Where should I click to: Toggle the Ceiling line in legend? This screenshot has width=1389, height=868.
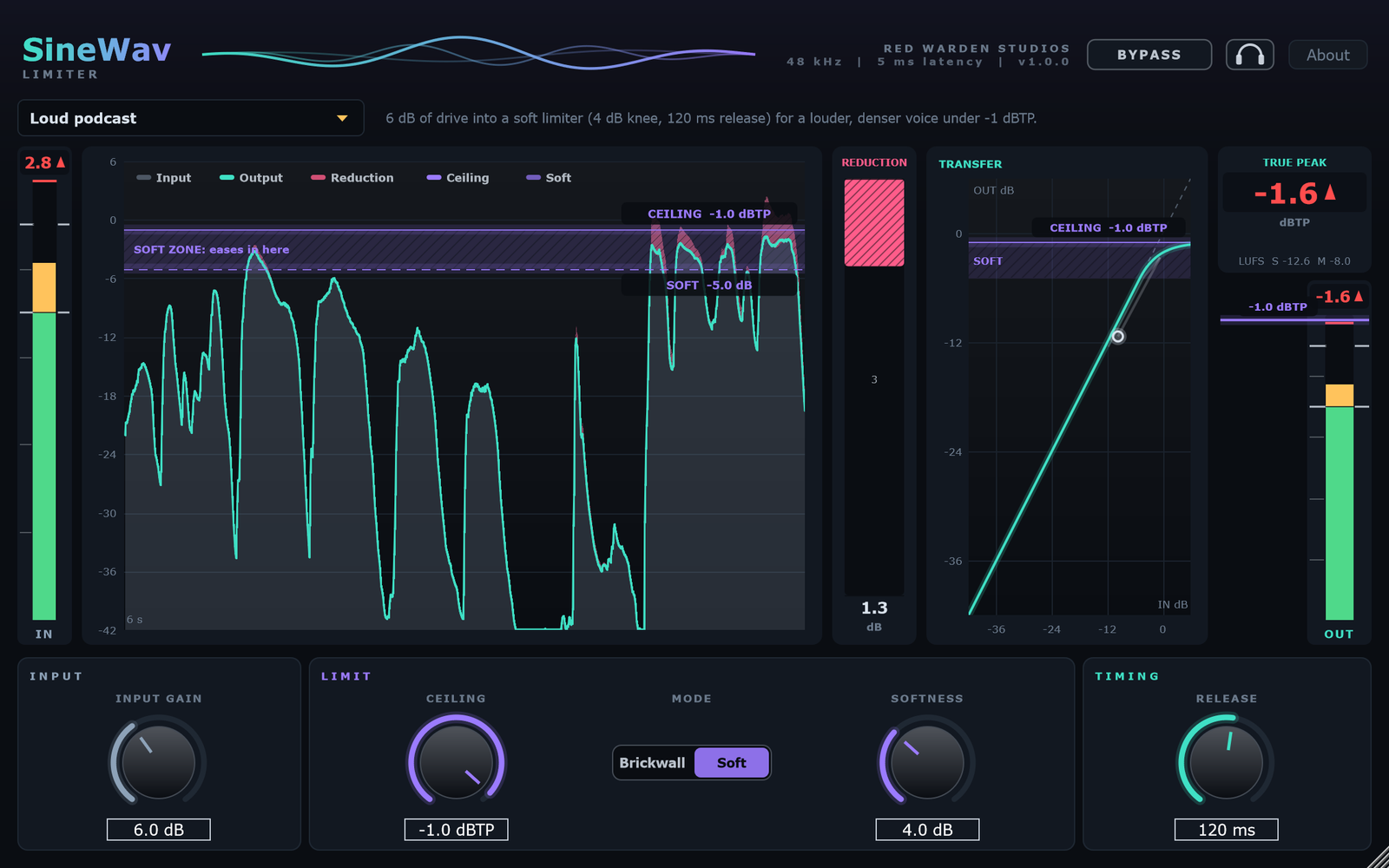pos(458,178)
